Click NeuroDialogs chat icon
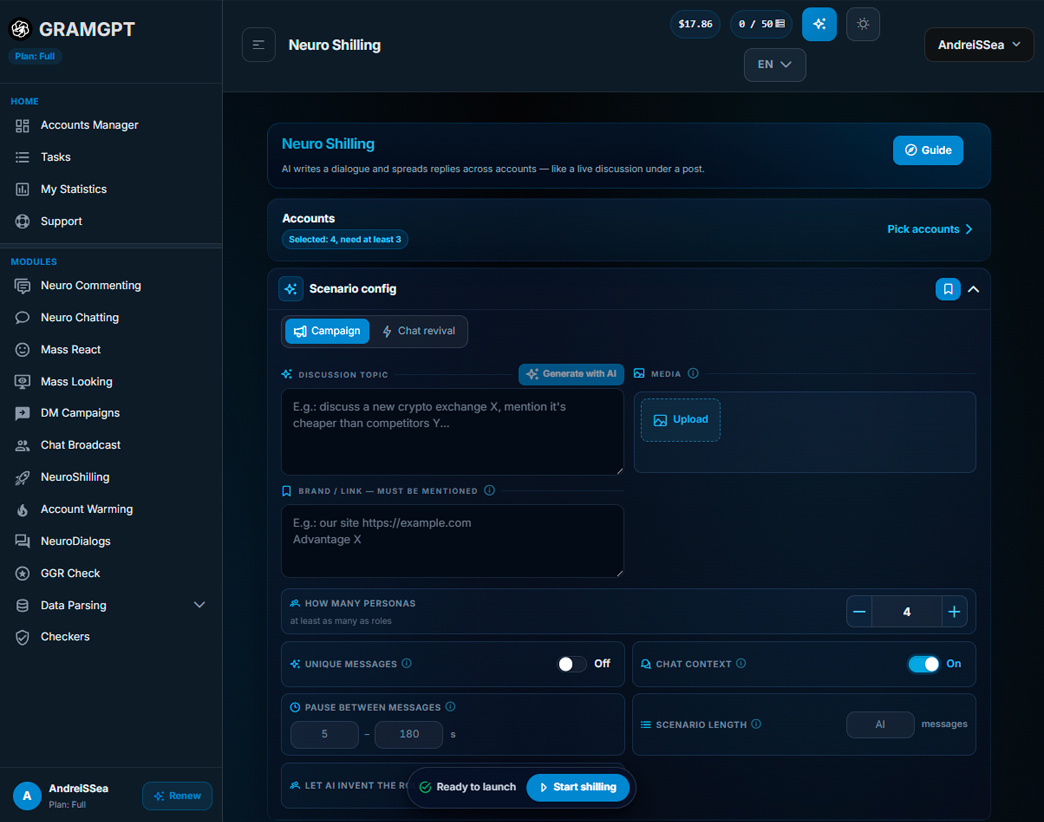The image size is (1044, 822). pyautogui.click(x=23, y=542)
